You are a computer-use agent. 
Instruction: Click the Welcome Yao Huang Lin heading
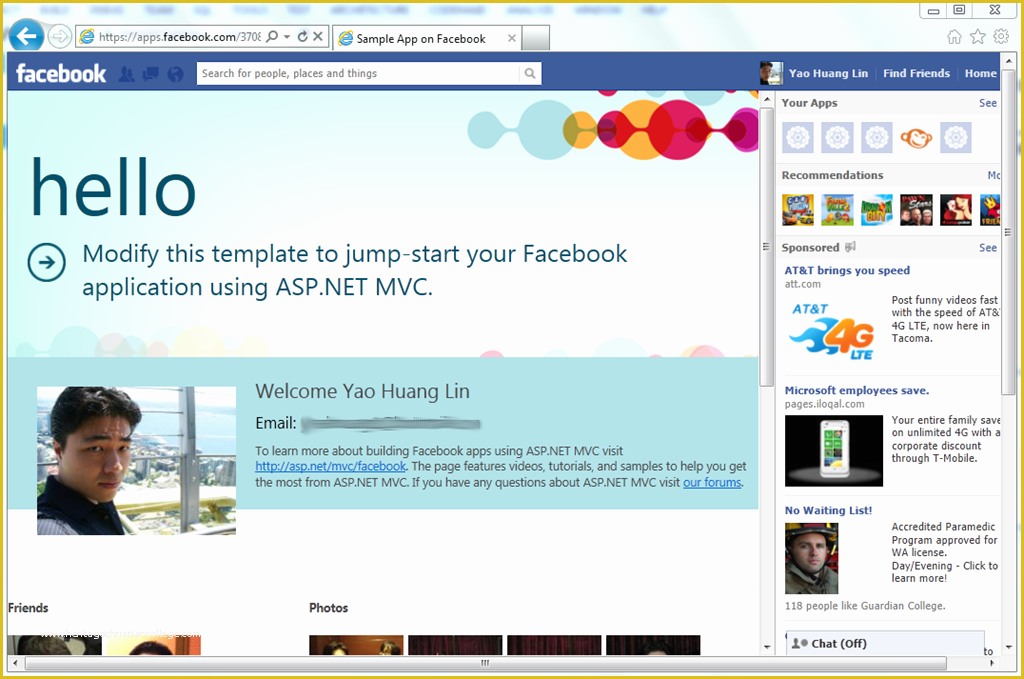pos(362,391)
